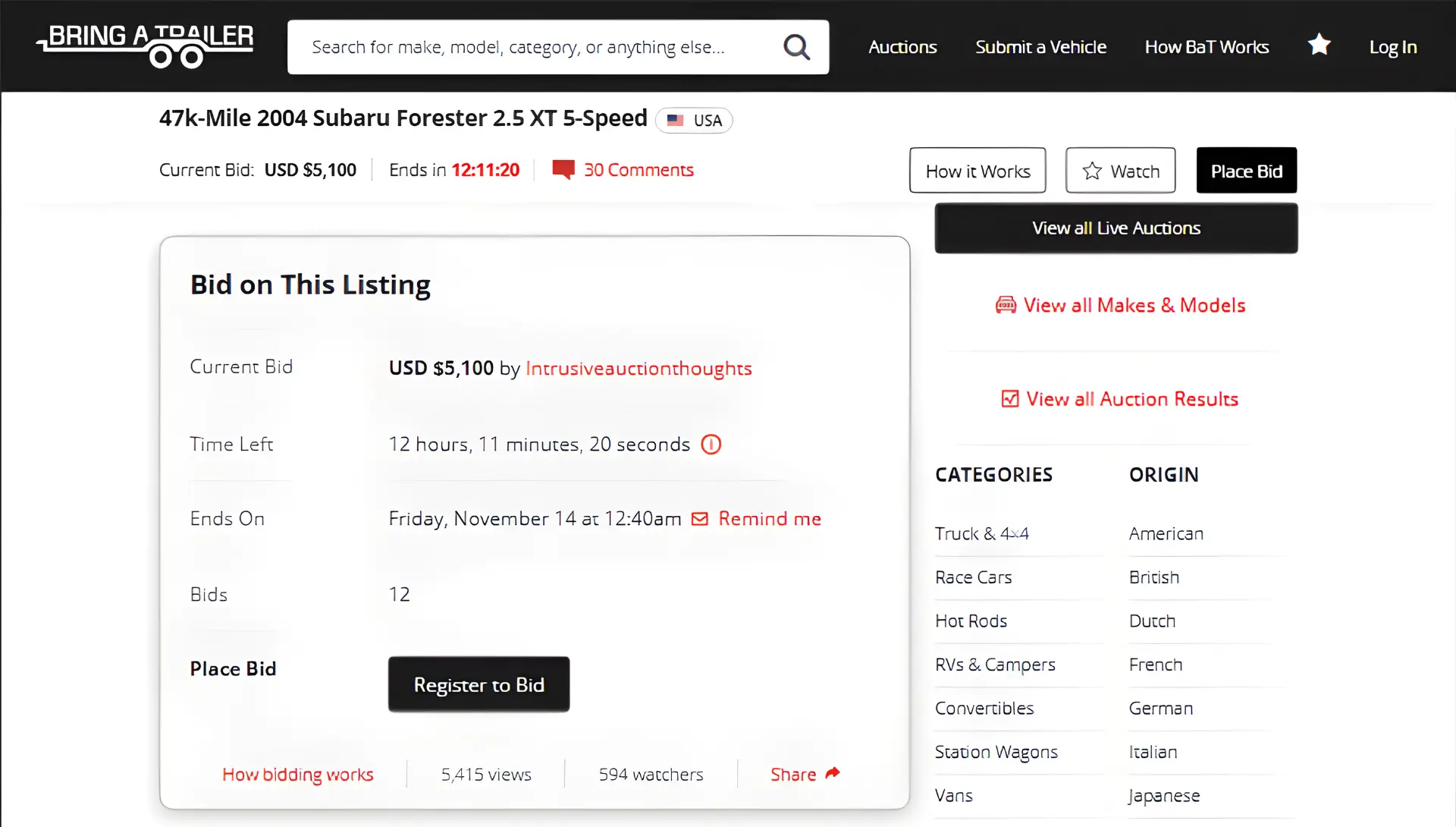Select German origin
1456x827 pixels.
[1160, 709]
